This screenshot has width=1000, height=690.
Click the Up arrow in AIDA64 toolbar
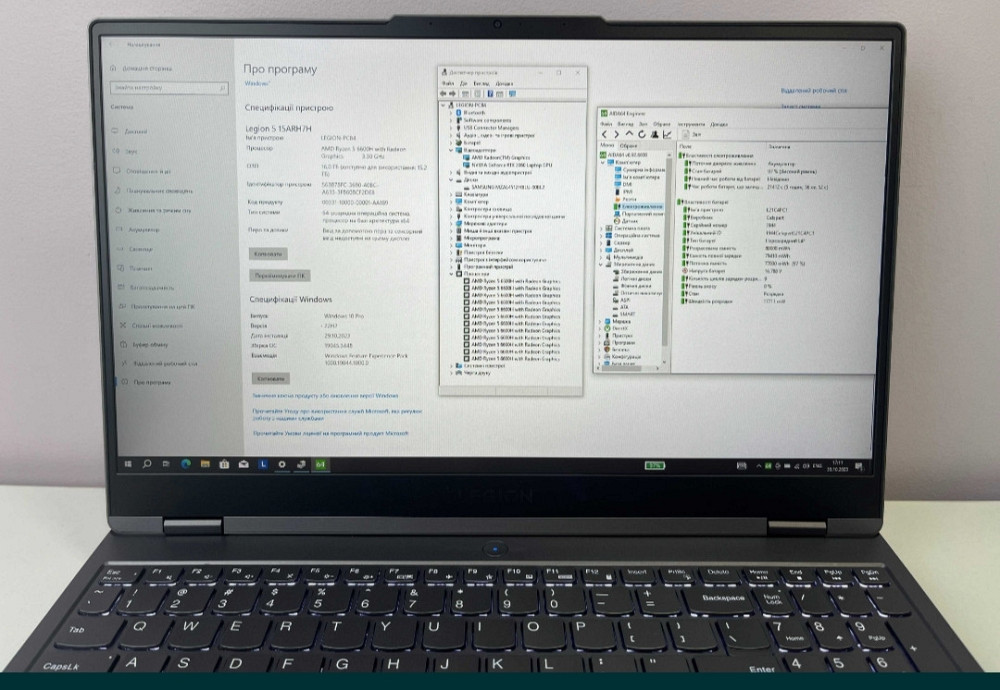(x=628, y=133)
